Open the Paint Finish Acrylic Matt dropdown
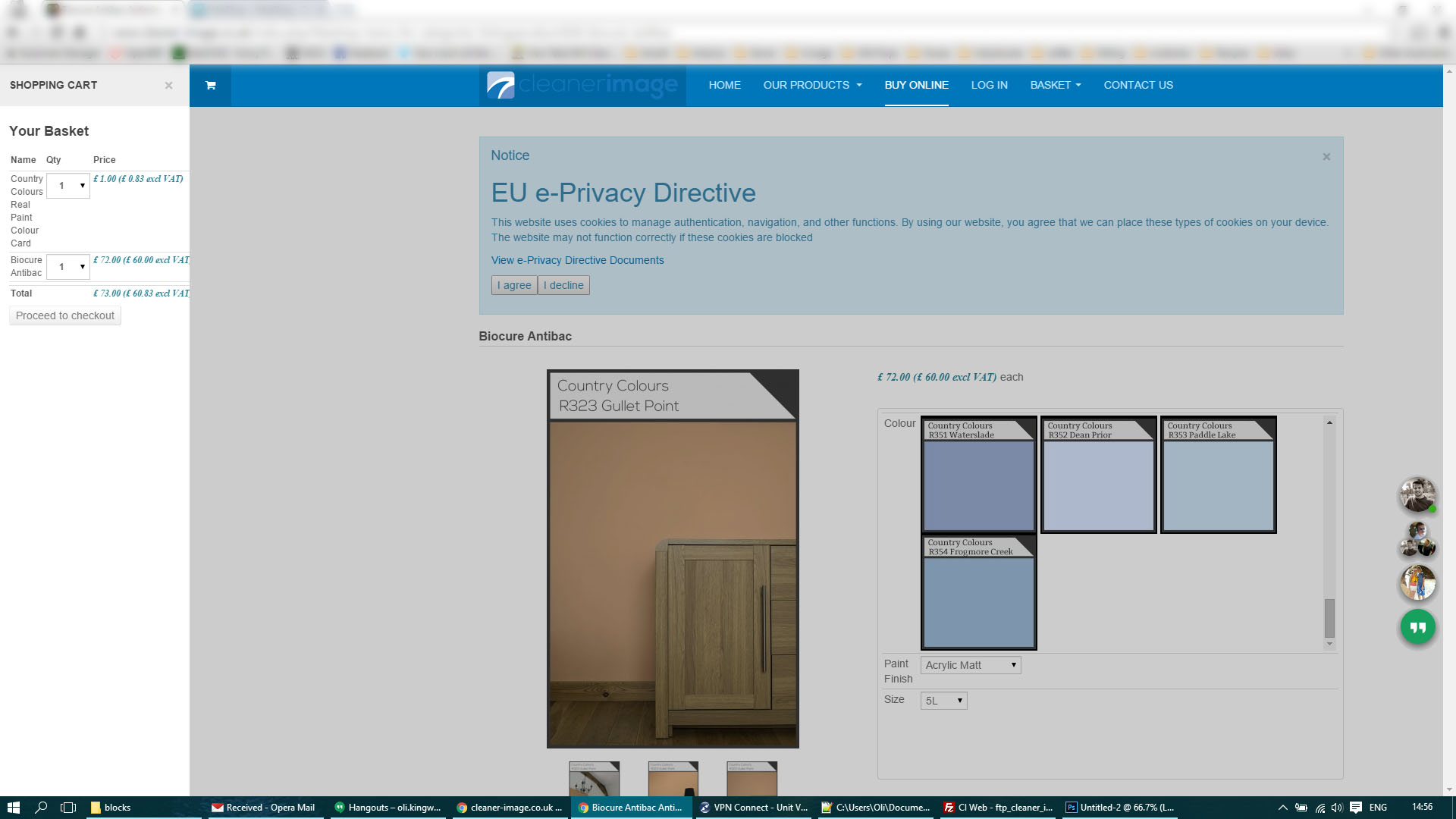Viewport: 1456px width, 819px height. point(970,665)
